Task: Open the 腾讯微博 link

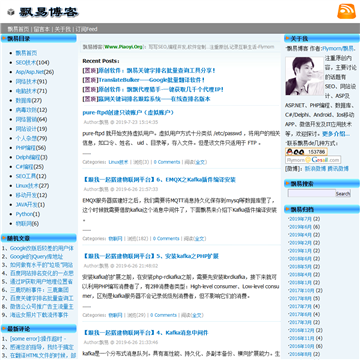Action: pos(338,169)
